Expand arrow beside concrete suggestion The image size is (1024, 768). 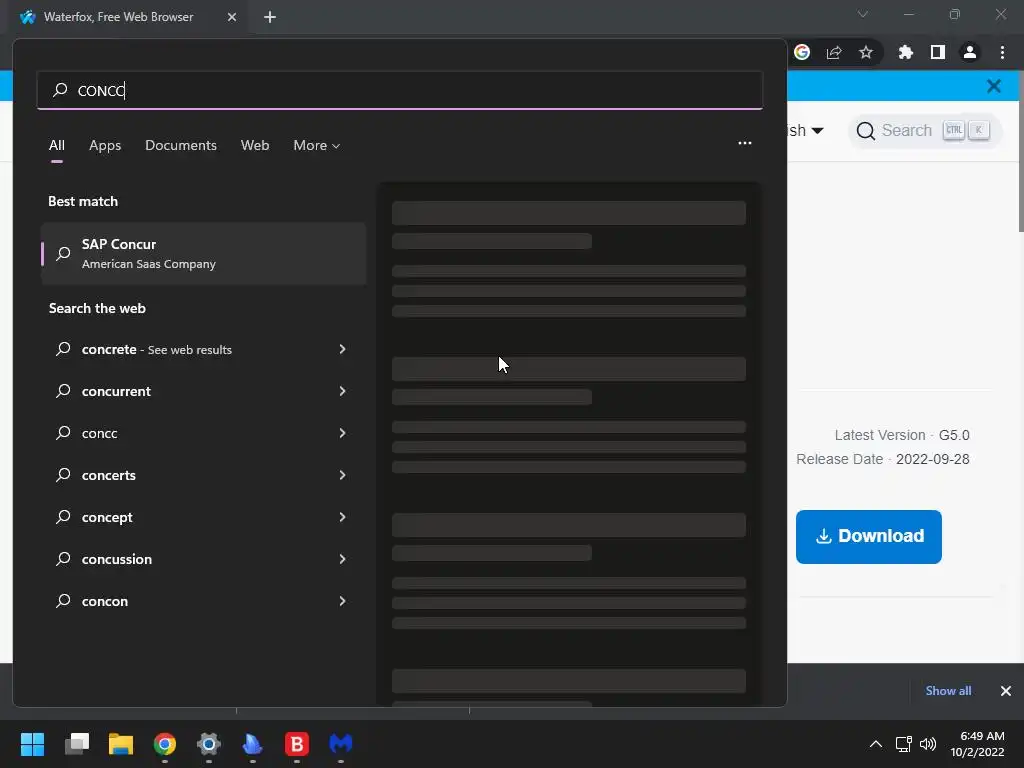tap(342, 349)
